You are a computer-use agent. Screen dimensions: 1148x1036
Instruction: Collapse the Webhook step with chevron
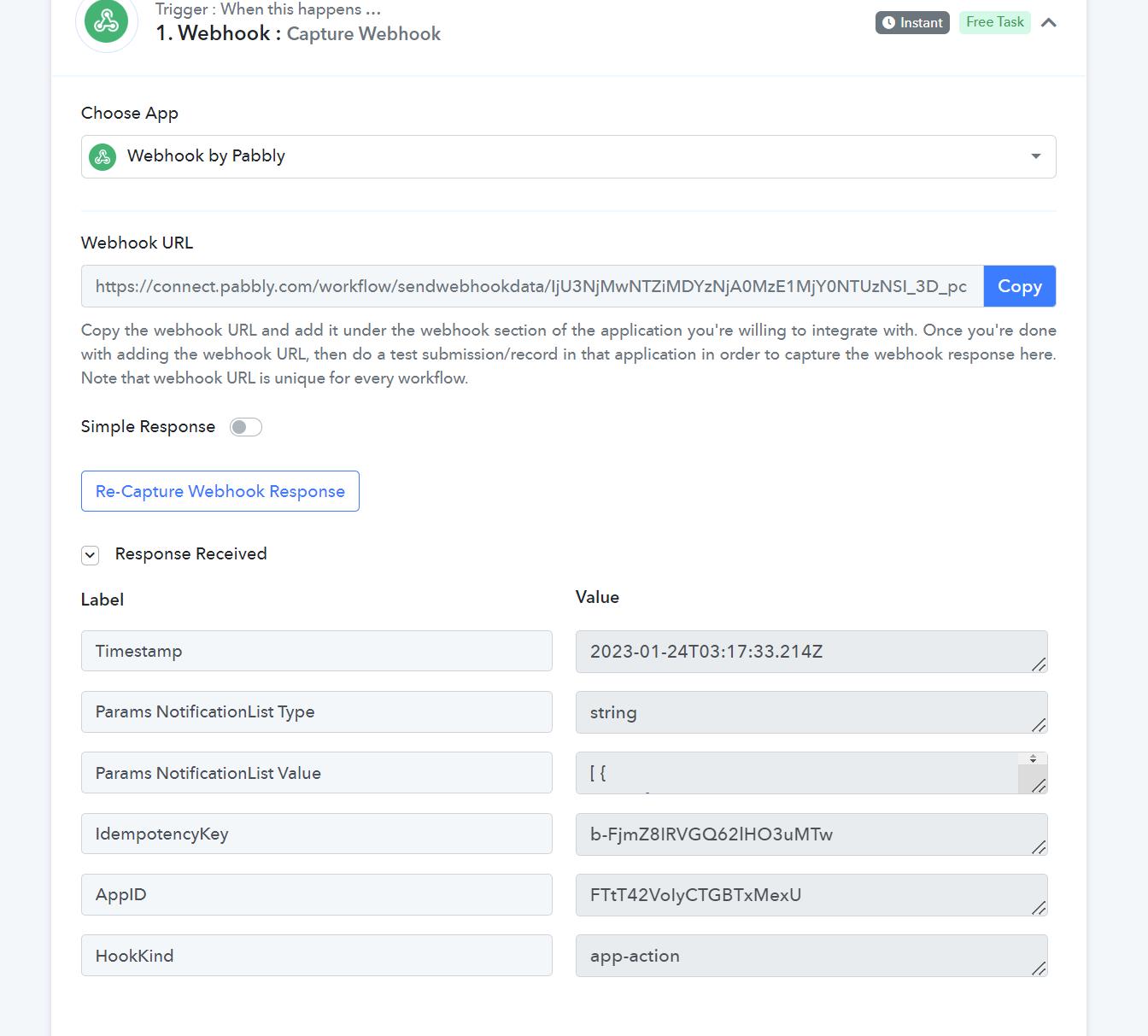pyautogui.click(x=1049, y=23)
